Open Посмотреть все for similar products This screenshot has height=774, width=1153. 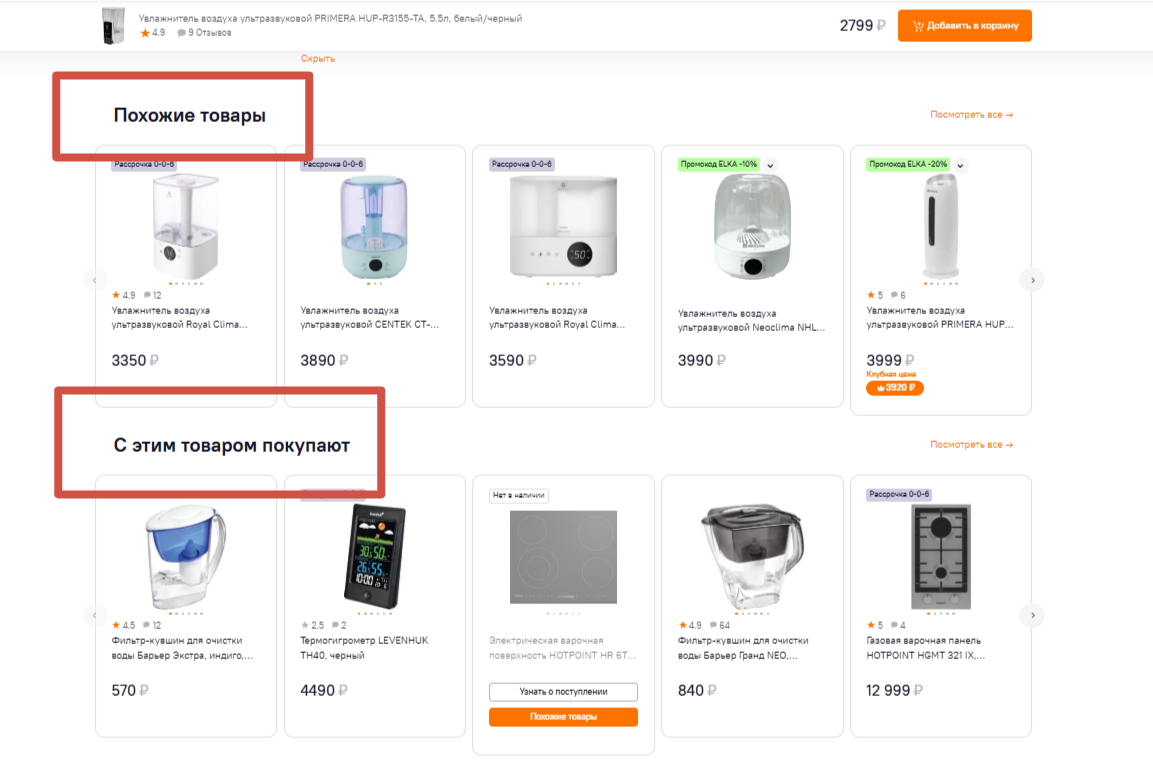971,115
